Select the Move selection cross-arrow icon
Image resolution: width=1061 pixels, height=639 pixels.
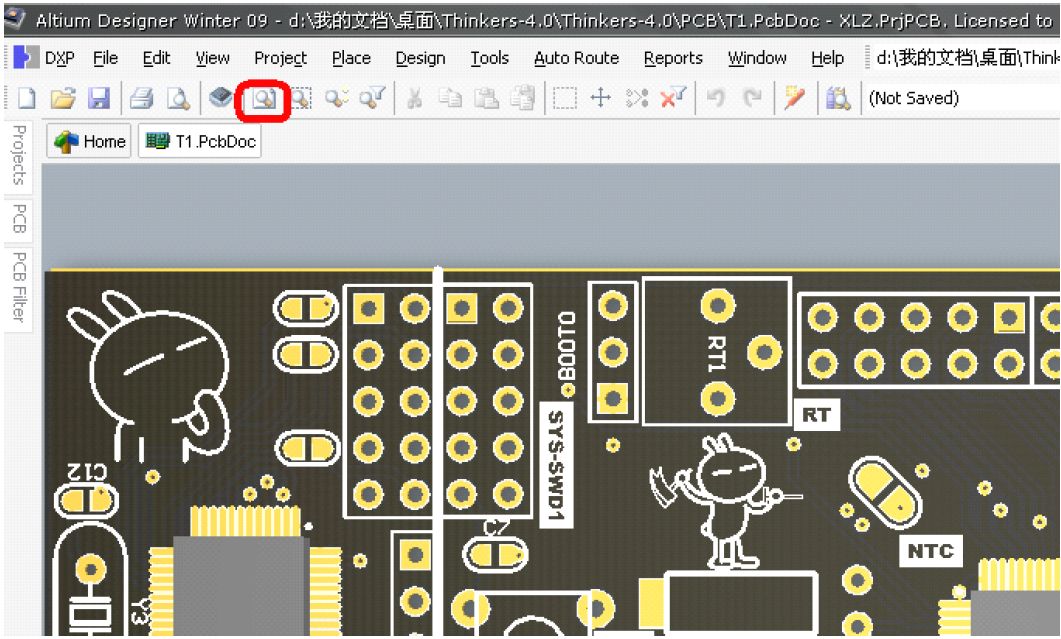[x=601, y=97]
